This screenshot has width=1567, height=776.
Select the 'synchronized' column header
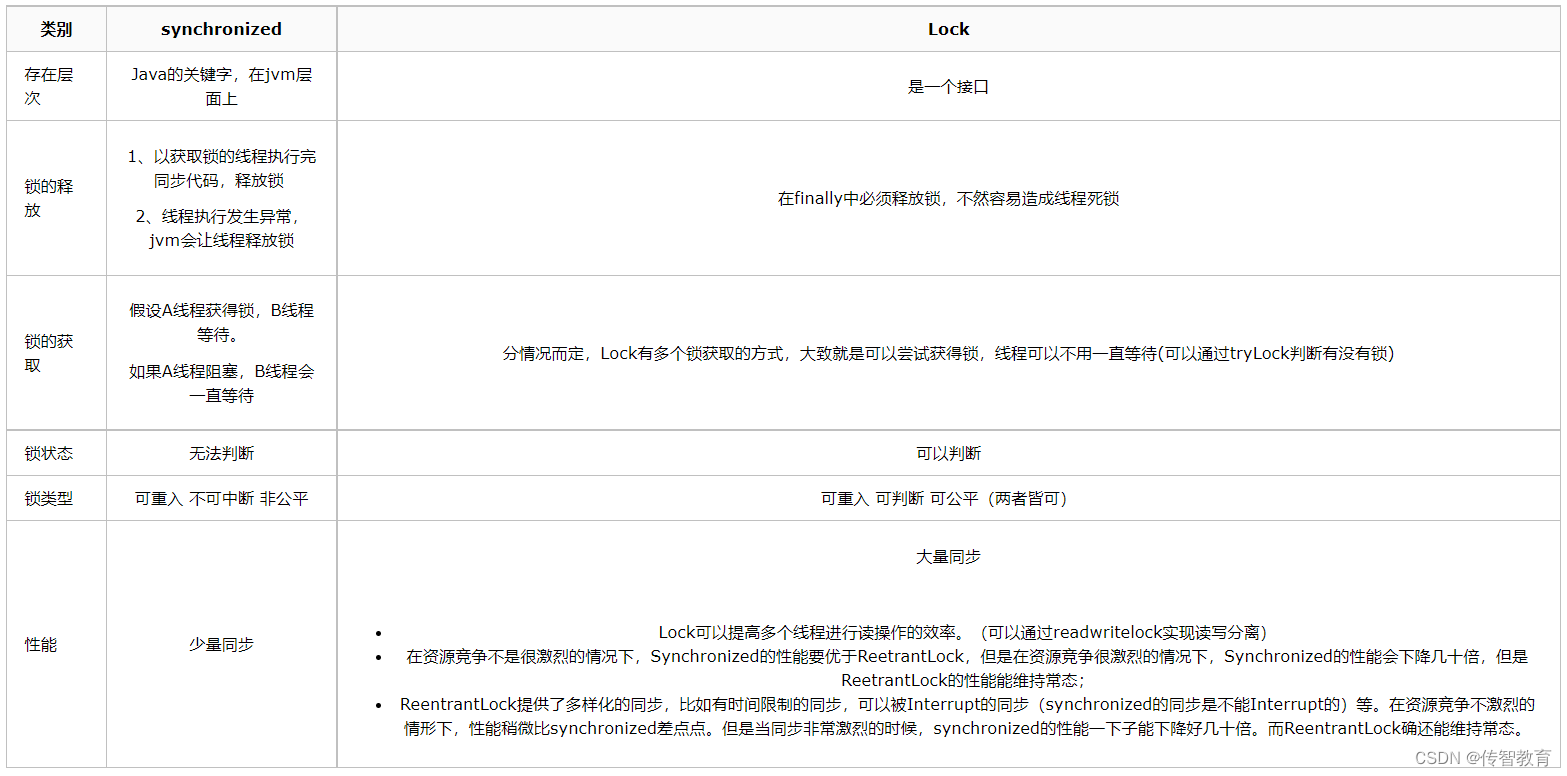[221, 29]
